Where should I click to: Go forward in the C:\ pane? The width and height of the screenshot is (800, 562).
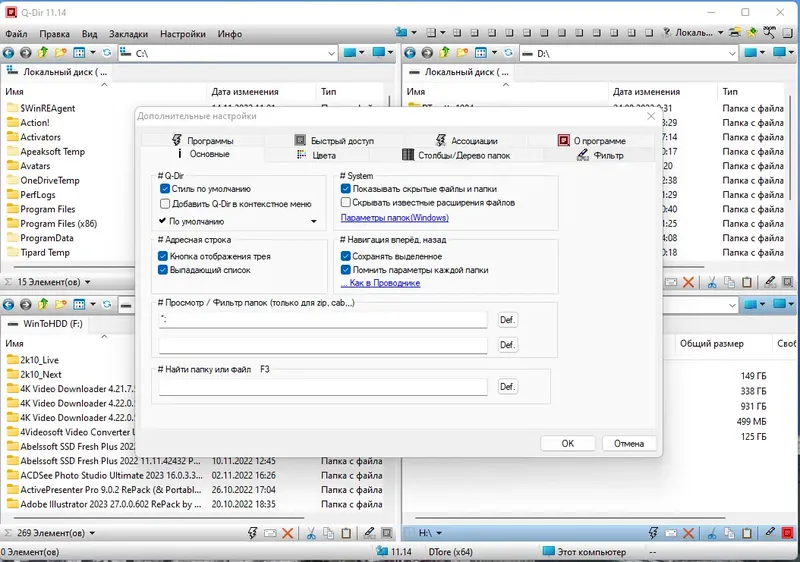(26, 53)
